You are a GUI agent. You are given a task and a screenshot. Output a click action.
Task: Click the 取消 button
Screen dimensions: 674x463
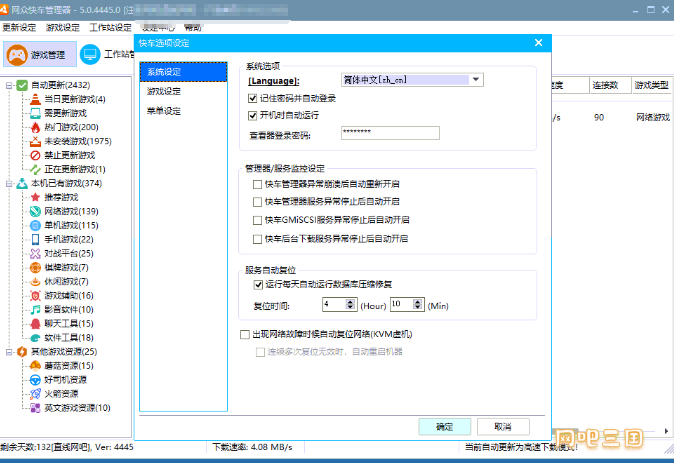click(503, 427)
